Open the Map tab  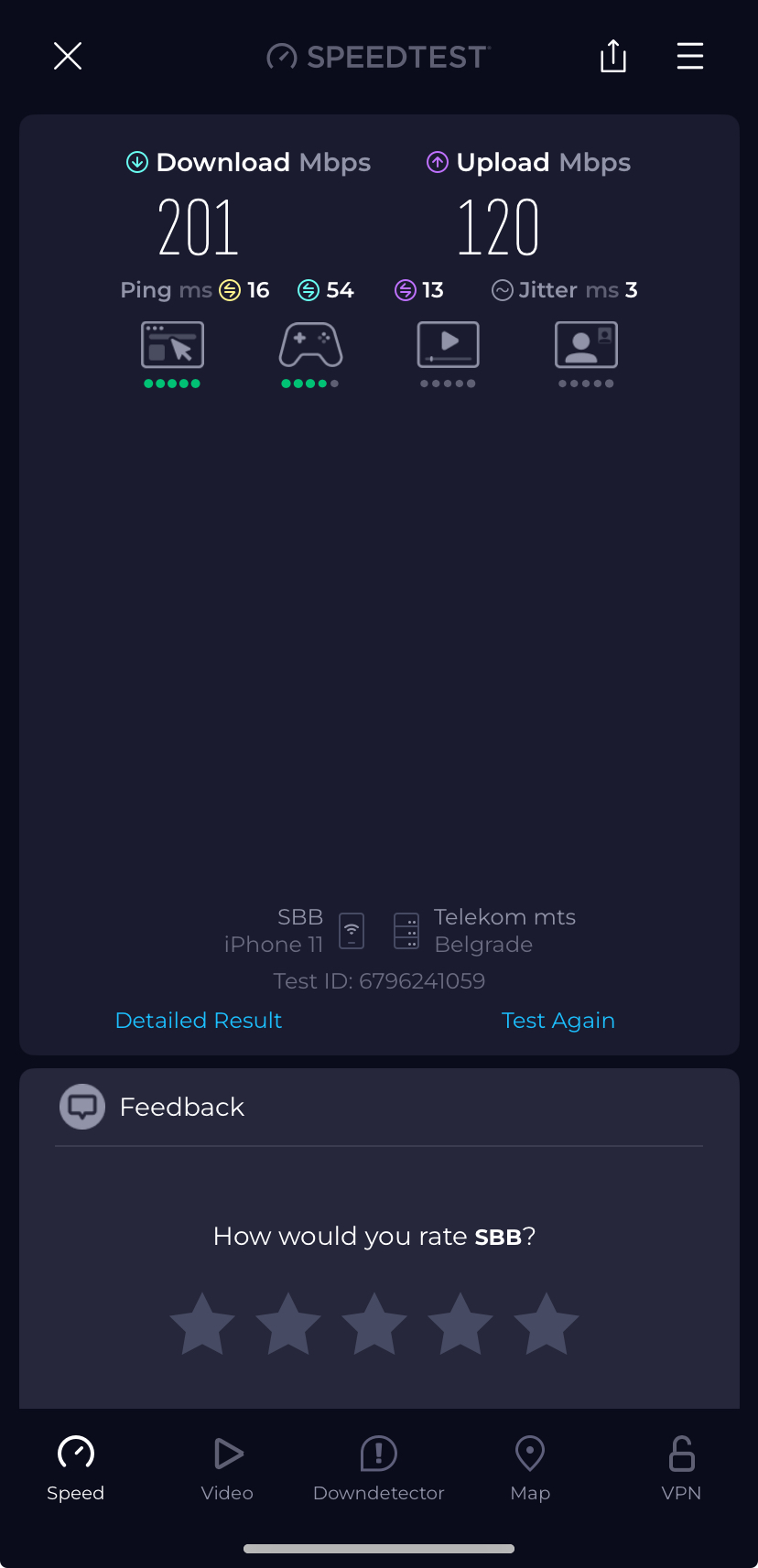[530, 1468]
